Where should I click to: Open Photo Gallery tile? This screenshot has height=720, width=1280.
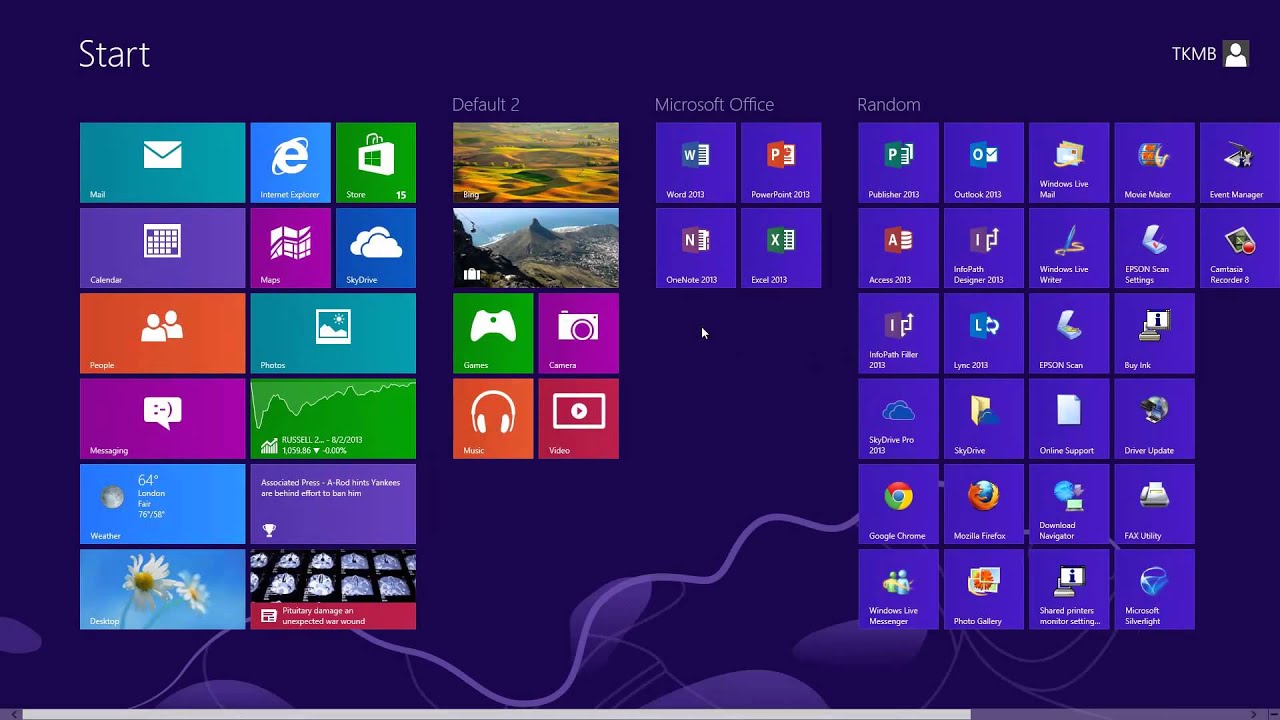point(984,589)
